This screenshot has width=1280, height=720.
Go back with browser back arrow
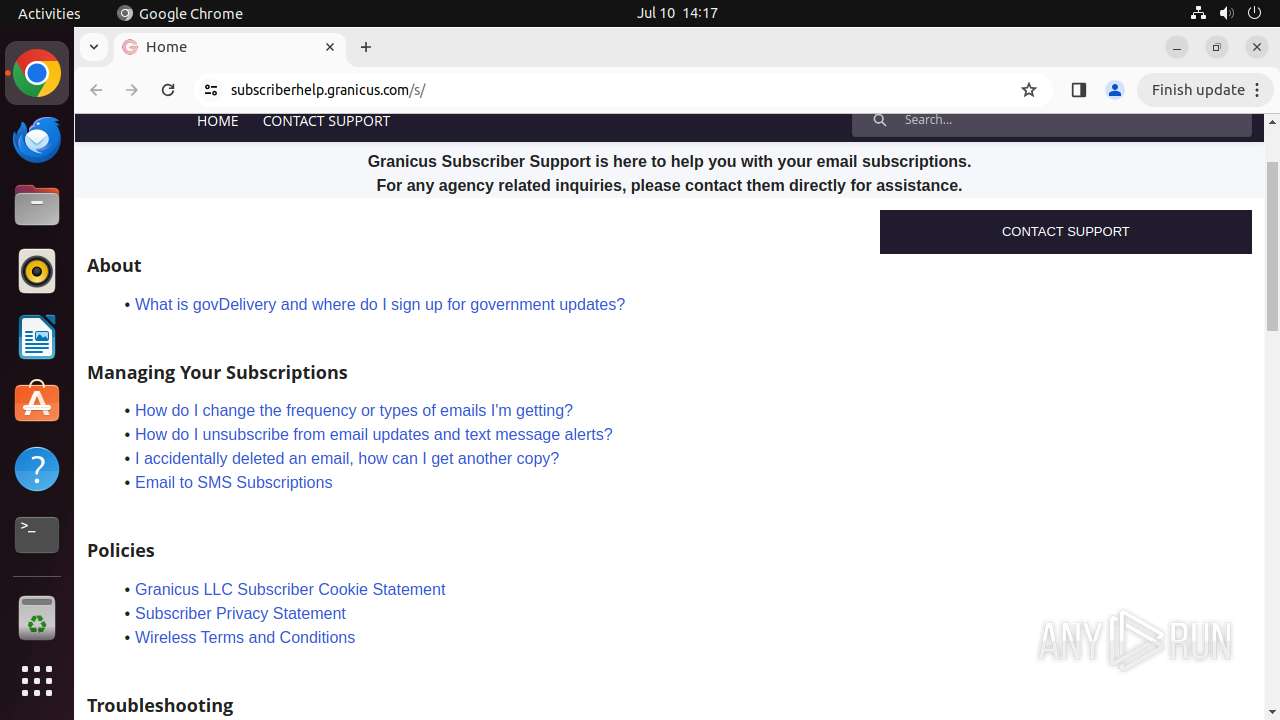[x=96, y=90]
